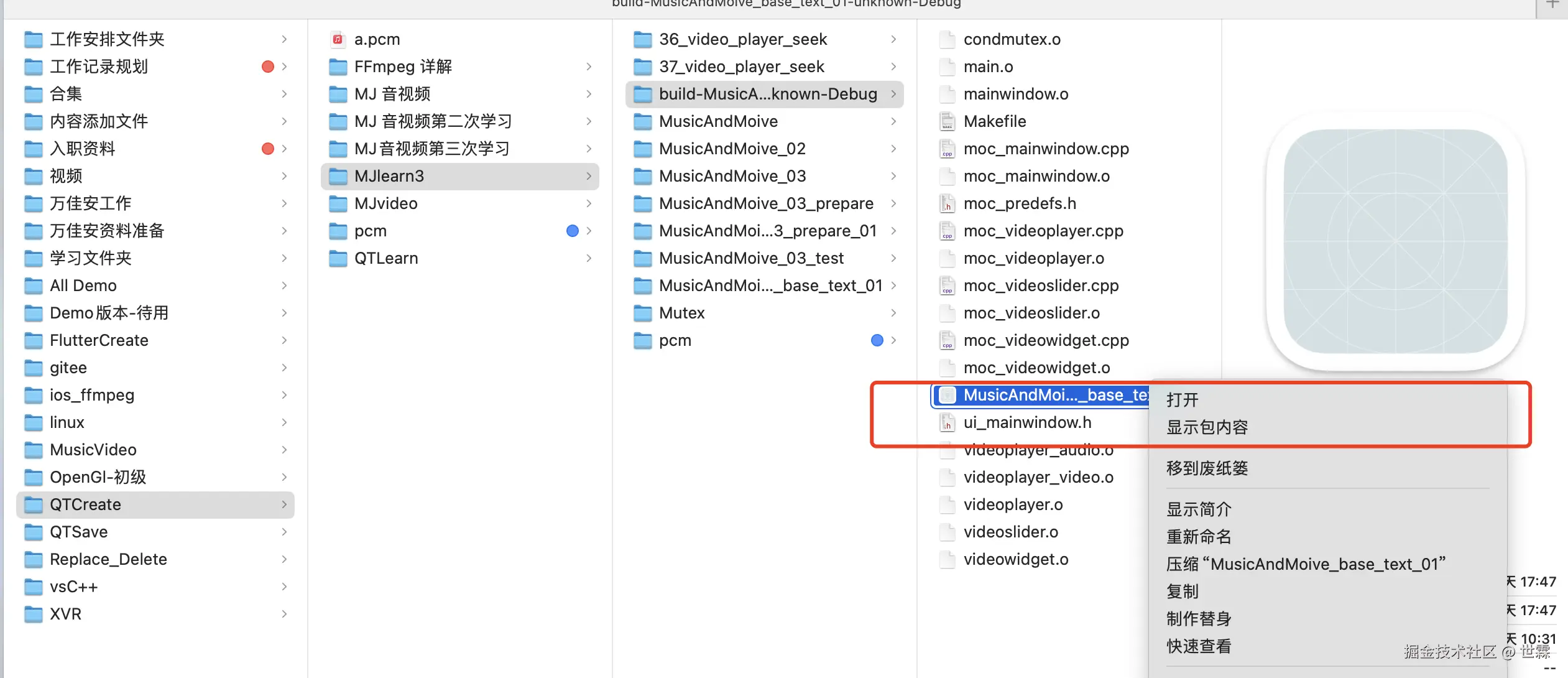The height and width of the screenshot is (678, 1568).
Task: Click the a.pcm audio file icon
Action: pyautogui.click(x=338, y=39)
